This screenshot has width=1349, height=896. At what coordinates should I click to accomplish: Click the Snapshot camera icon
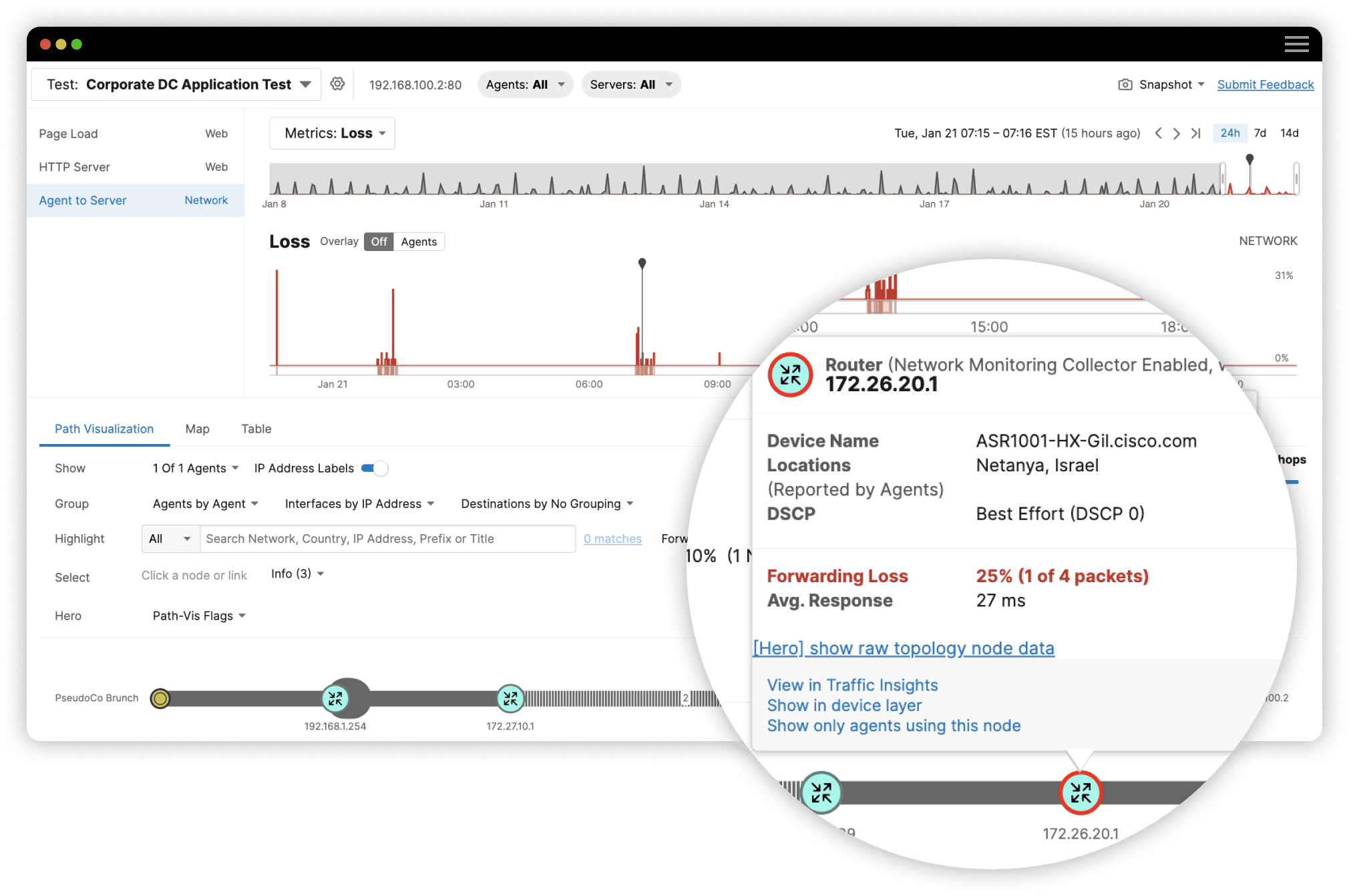click(x=1126, y=84)
